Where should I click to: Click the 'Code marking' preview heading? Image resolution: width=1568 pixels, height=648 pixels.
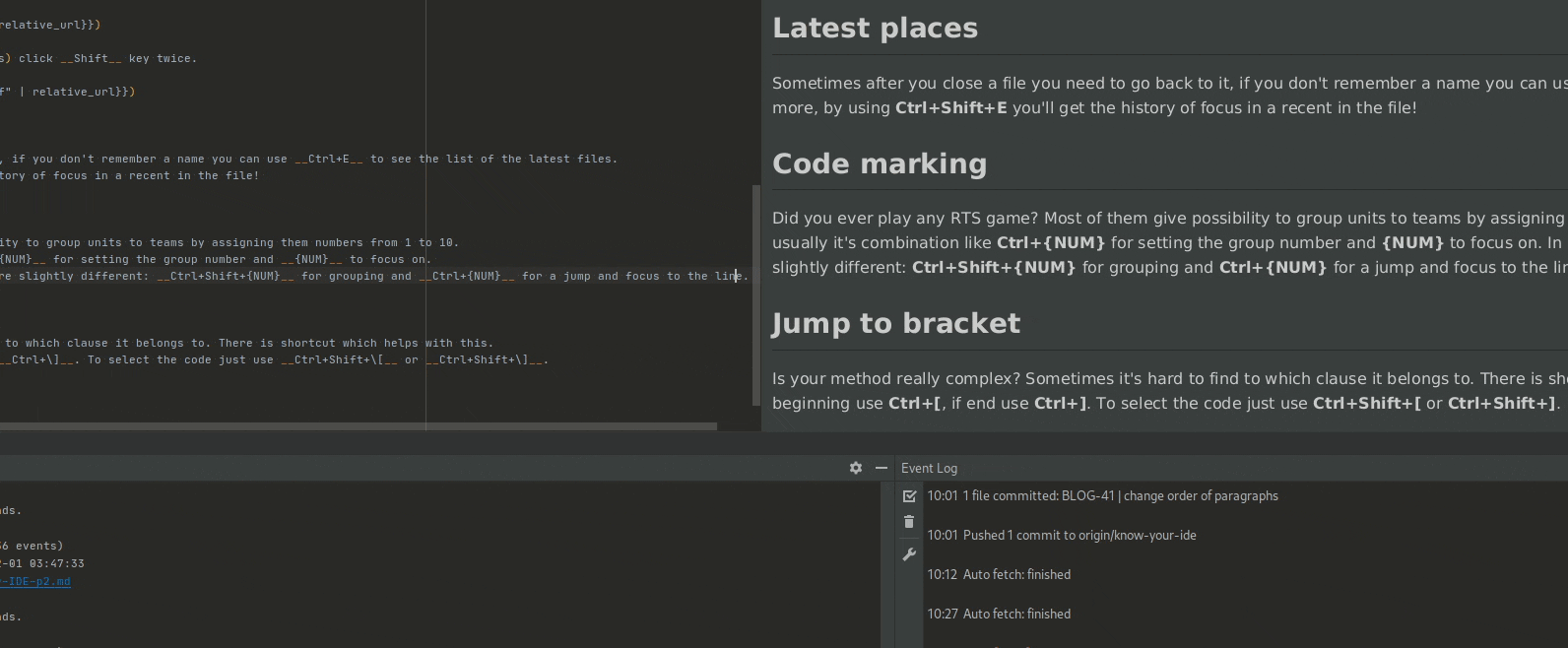(x=879, y=164)
